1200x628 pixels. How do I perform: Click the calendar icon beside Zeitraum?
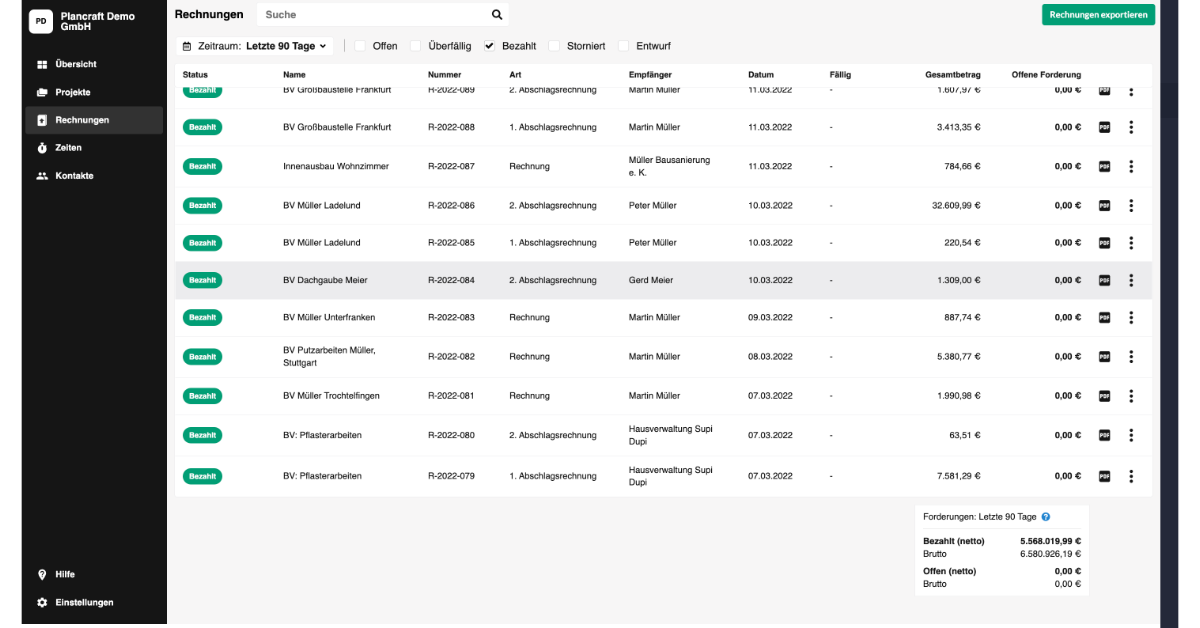coord(188,46)
